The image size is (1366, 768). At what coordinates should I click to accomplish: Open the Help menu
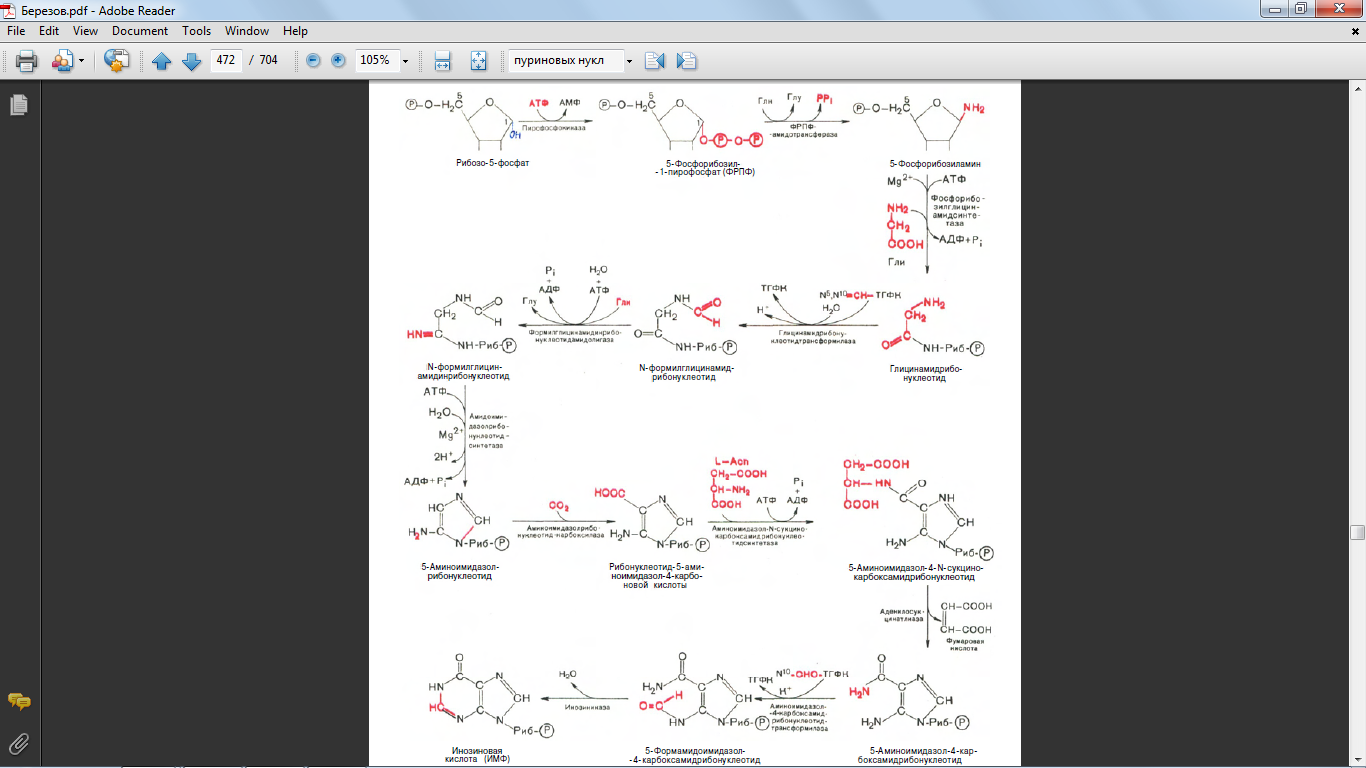coord(295,31)
